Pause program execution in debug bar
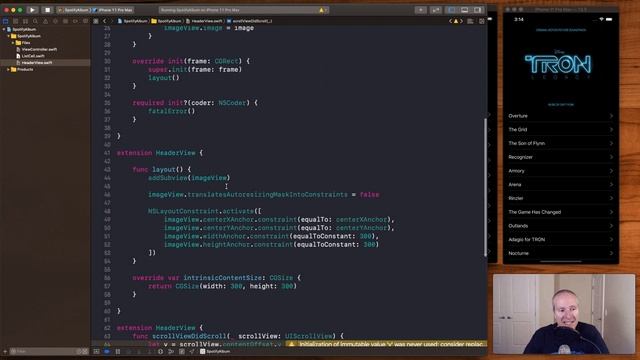 pos(118,351)
